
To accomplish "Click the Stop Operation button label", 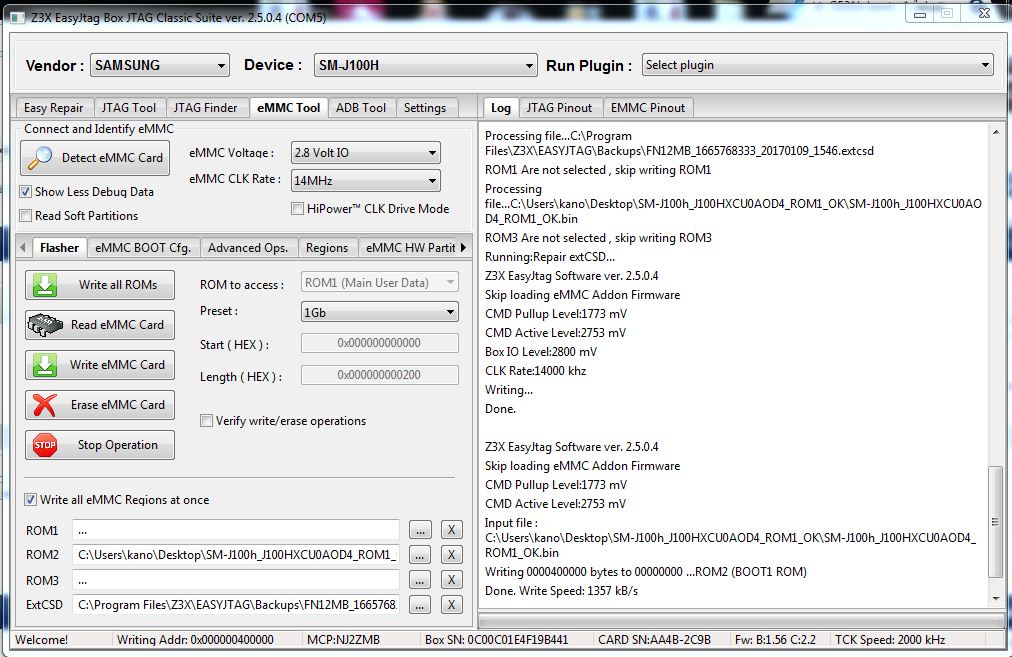I will click(x=117, y=445).
